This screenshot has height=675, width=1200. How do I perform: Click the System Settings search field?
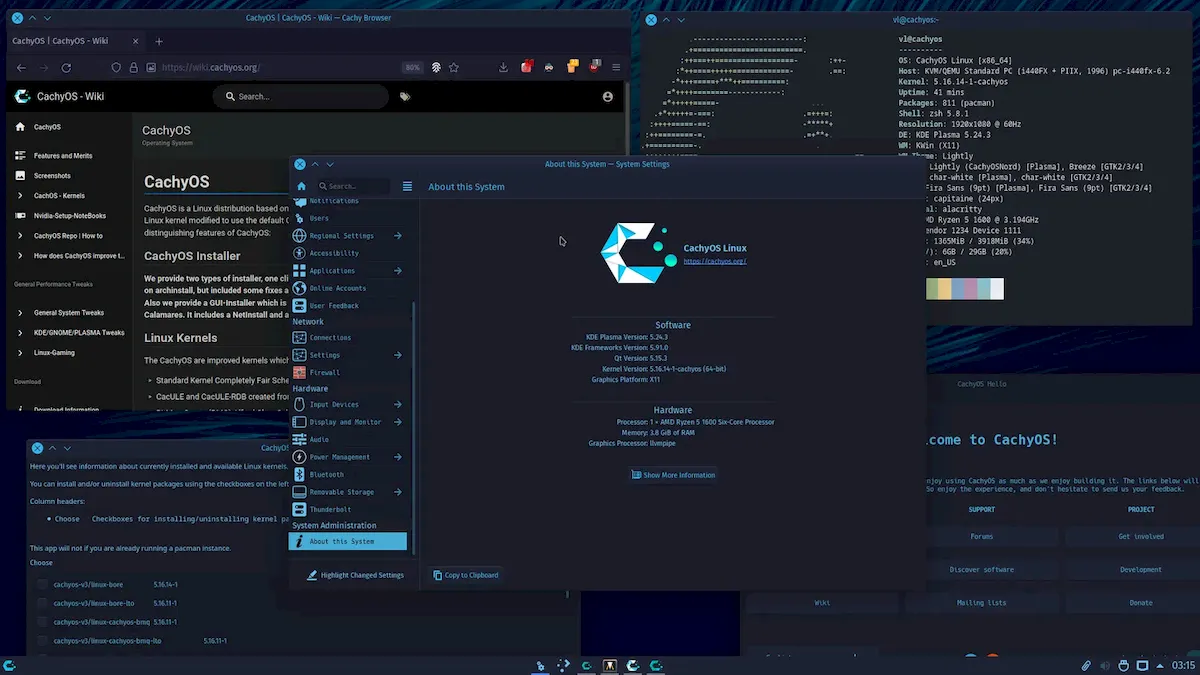point(353,186)
